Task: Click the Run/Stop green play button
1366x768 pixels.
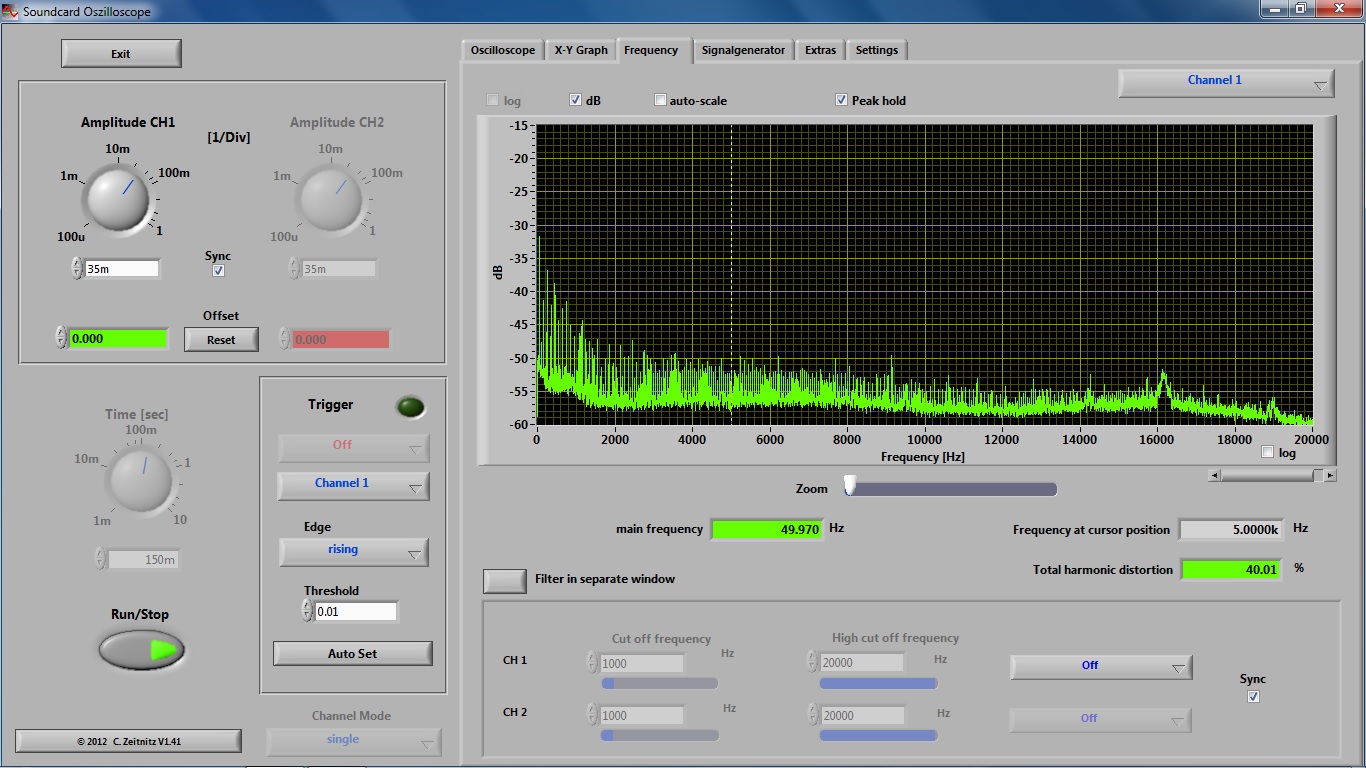Action: 142,650
